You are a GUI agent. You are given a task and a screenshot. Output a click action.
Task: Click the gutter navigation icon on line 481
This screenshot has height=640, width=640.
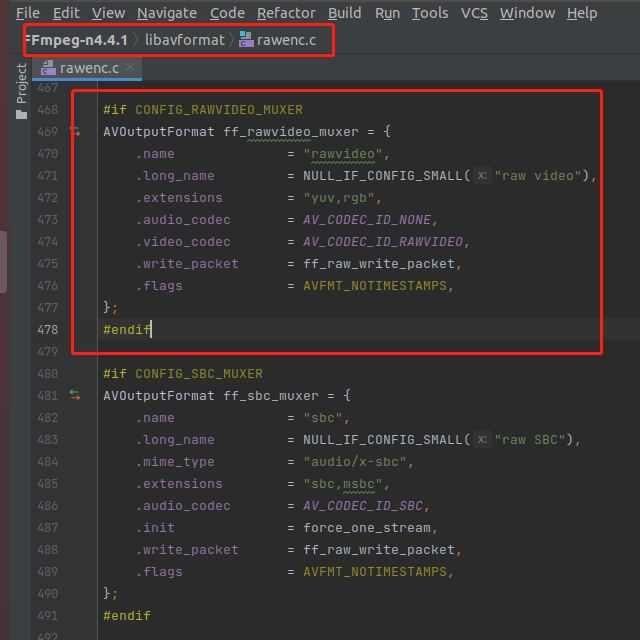coord(75,395)
